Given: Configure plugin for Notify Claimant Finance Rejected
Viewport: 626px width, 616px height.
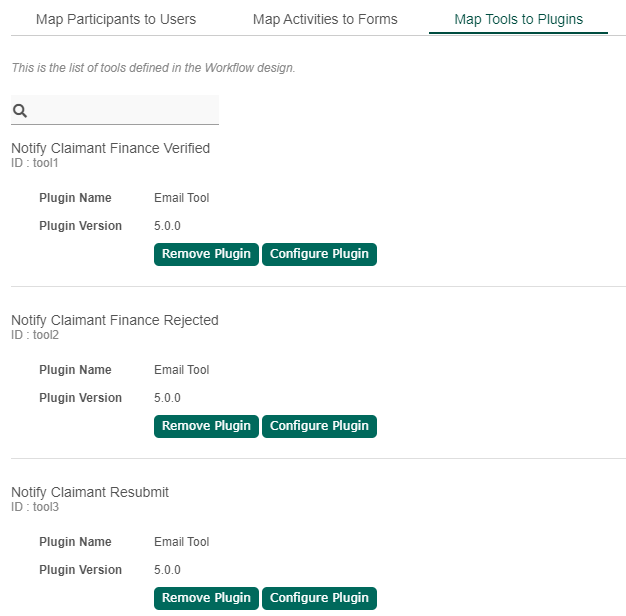Looking at the screenshot, I should (319, 426).
